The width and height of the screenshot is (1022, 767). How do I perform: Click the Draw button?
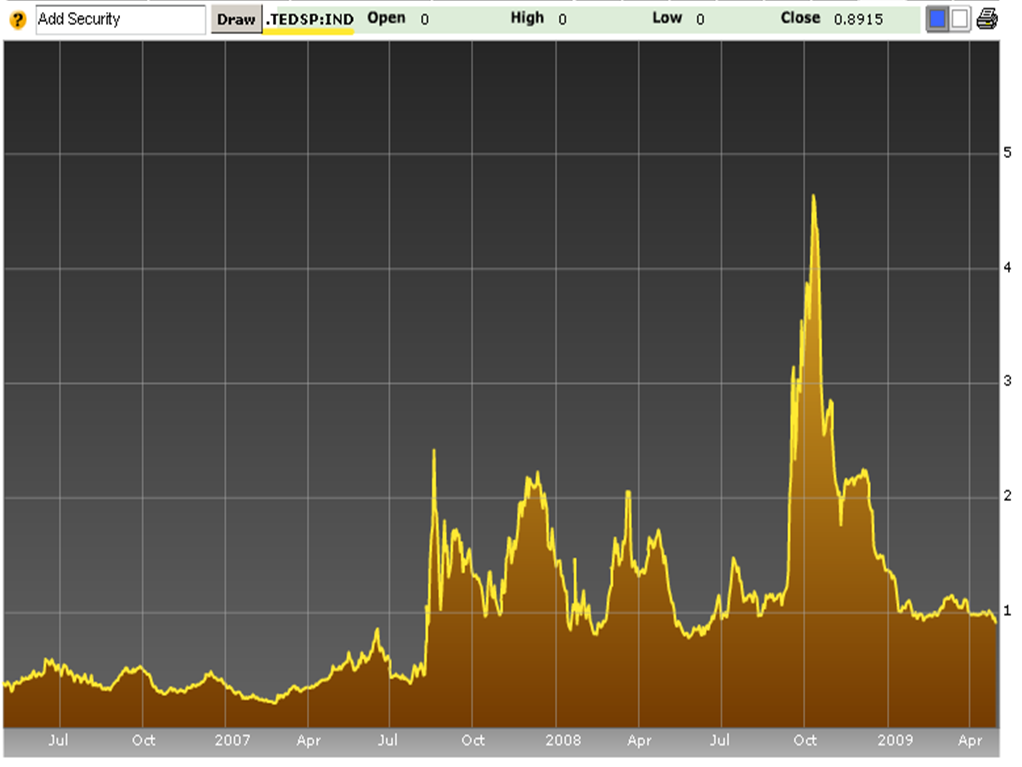(236, 20)
